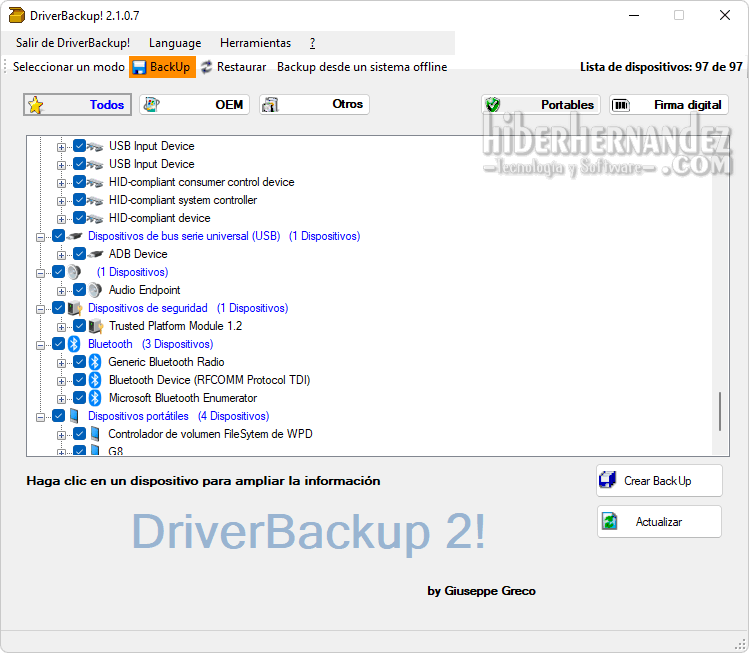Uncheck the USB serial bus category checkbox

coord(58,236)
